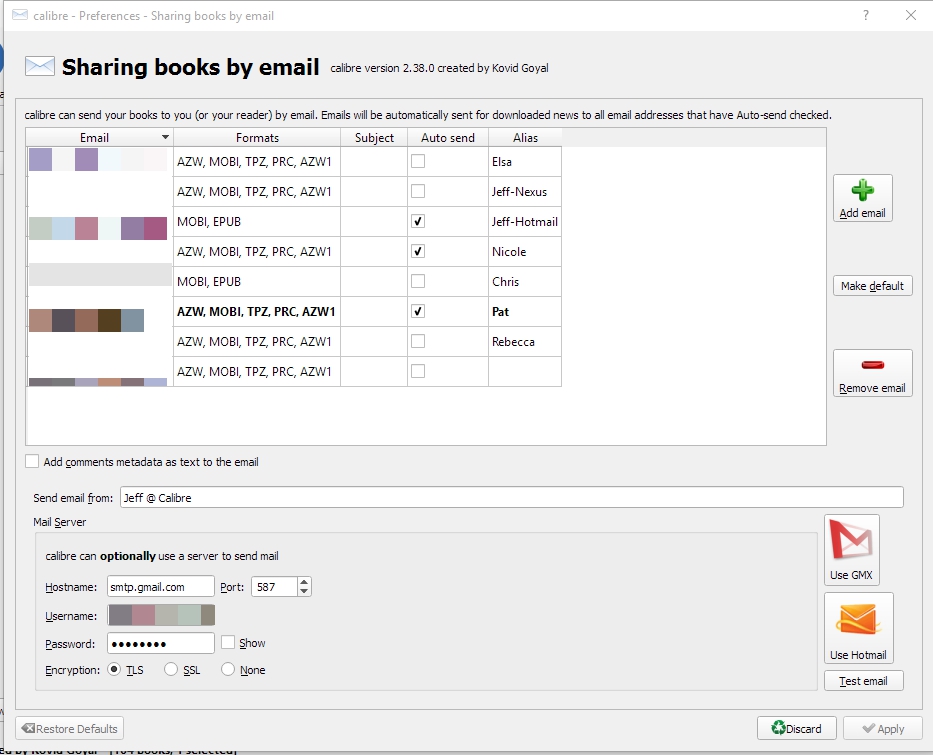This screenshot has height=755, width=933.
Task: Select the Jeff-Hotmail alias cell
Action: (525, 221)
